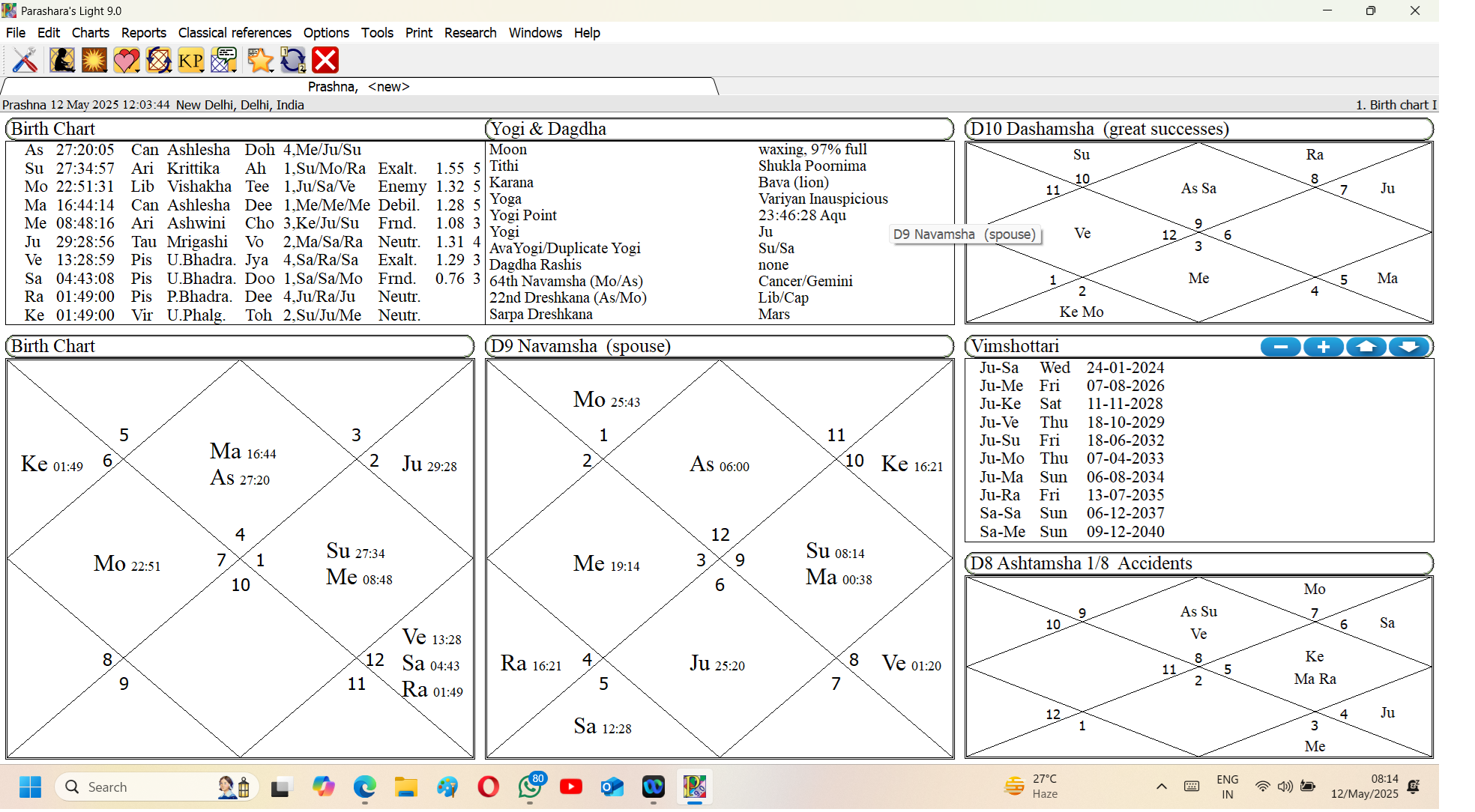1475x812 pixels.
Task: Click Parashara's Light taskbar icon
Action: (695, 787)
